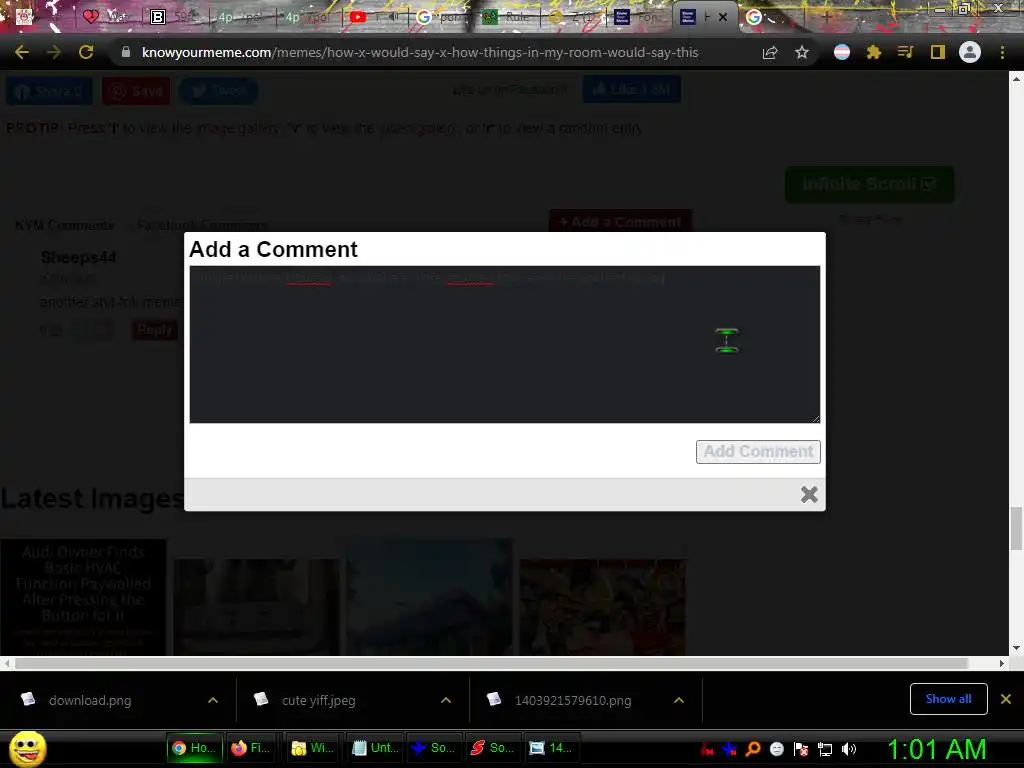Click the URL address bar
Screen dimensions: 1024x768
pos(420,52)
